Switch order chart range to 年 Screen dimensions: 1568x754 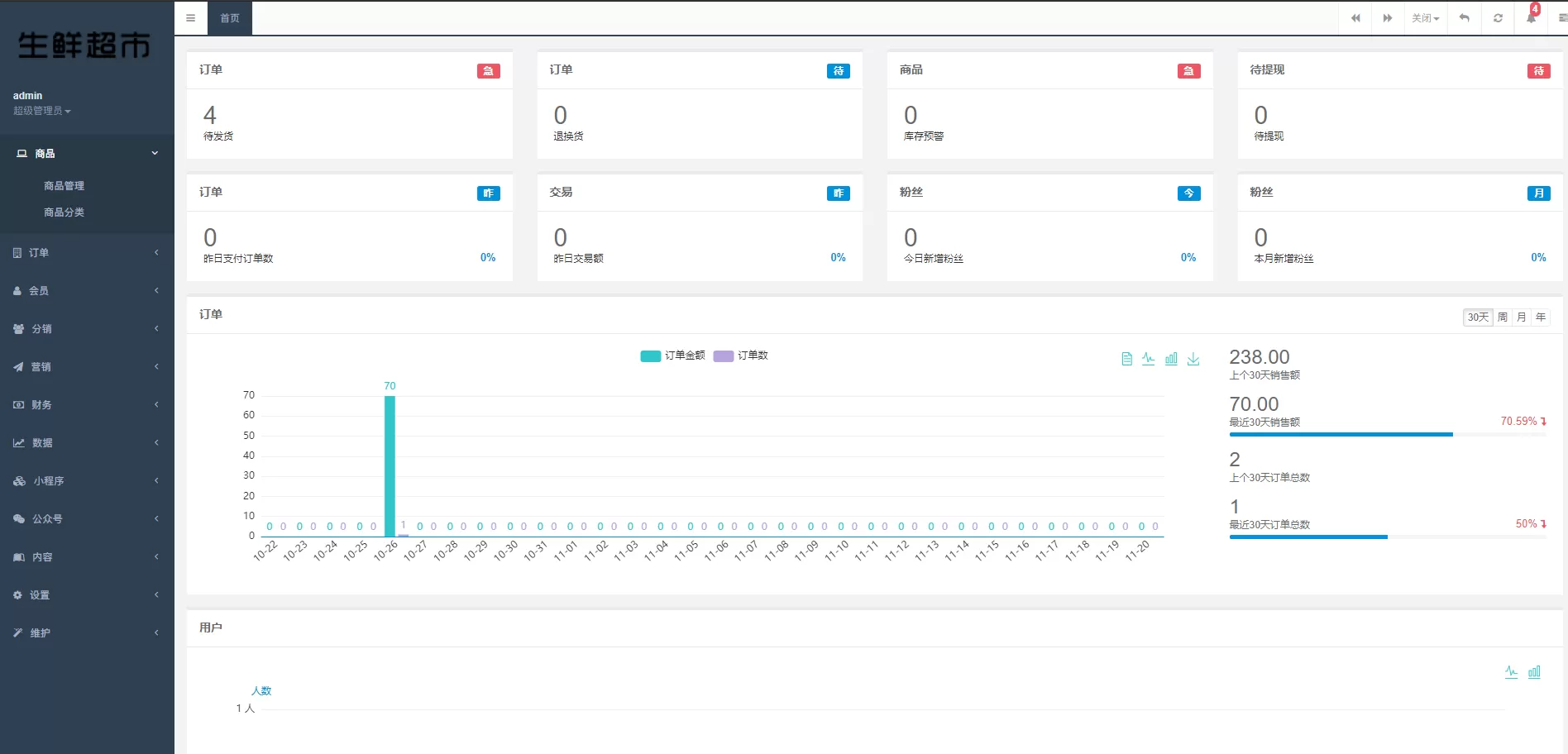click(1541, 317)
